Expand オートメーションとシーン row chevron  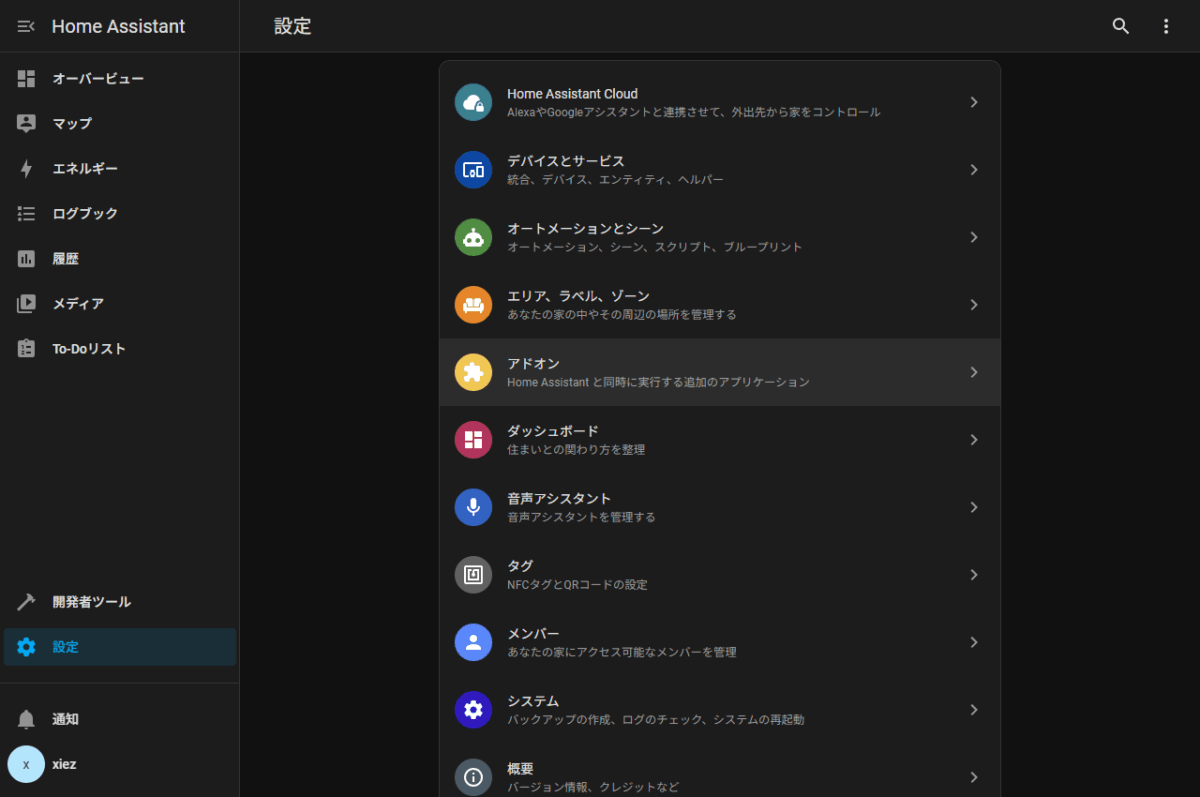974,237
